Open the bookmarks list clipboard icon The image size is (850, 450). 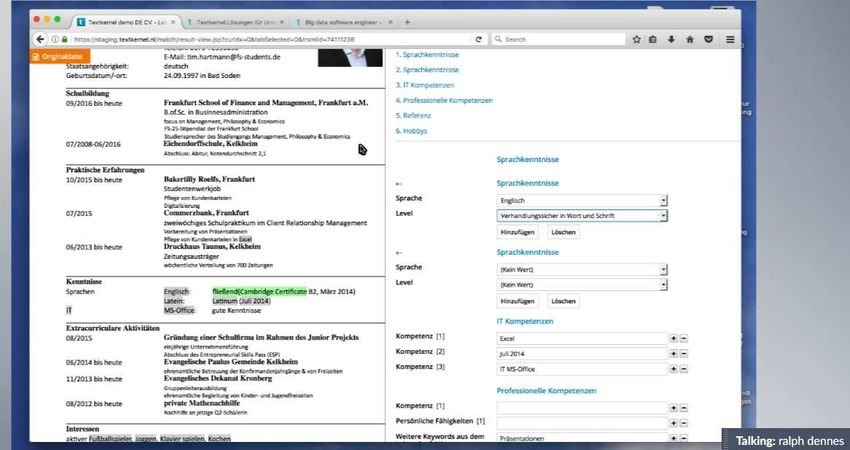coord(653,40)
